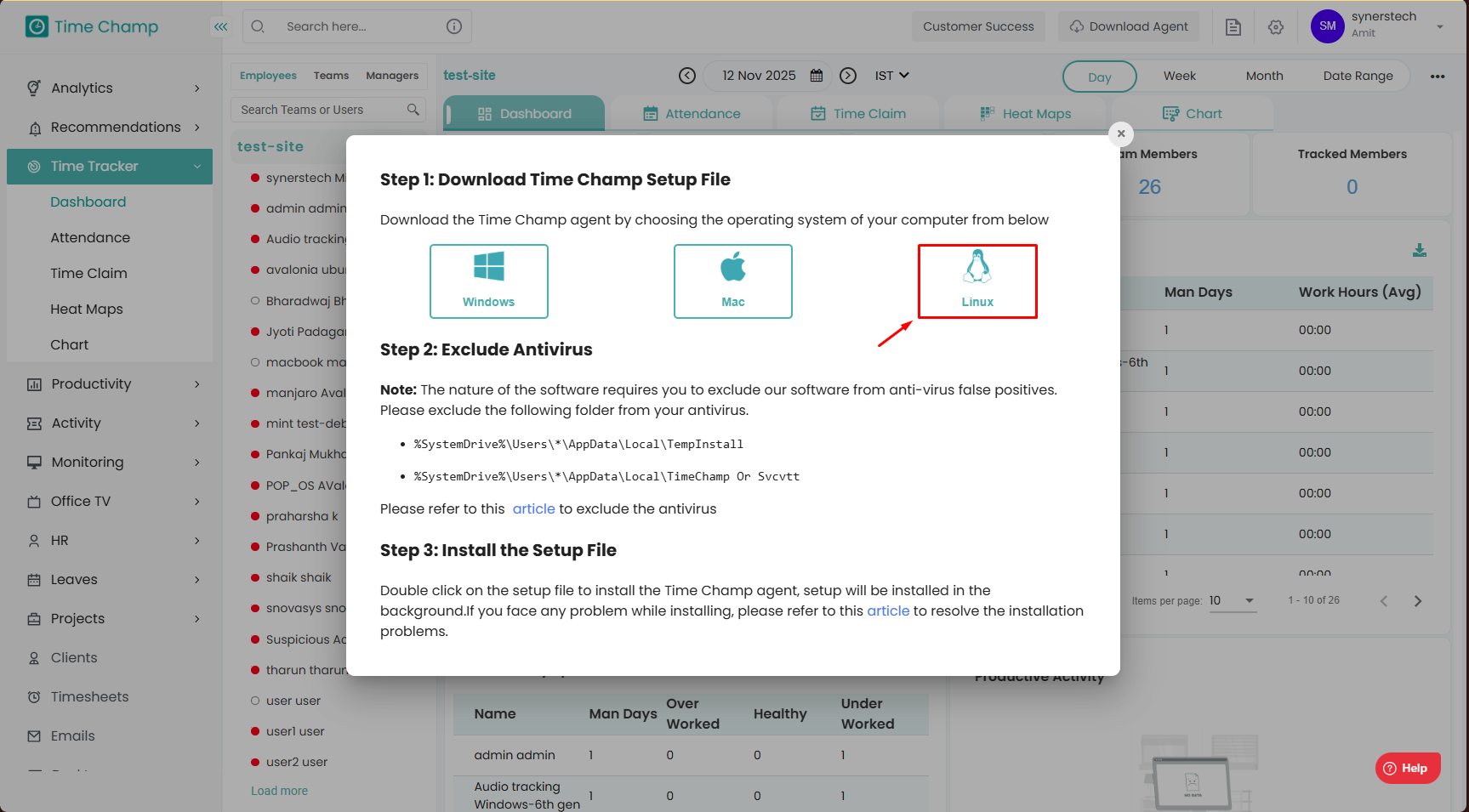The width and height of the screenshot is (1469, 812).
Task: Open the more options ellipsis menu
Action: click(x=1438, y=77)
